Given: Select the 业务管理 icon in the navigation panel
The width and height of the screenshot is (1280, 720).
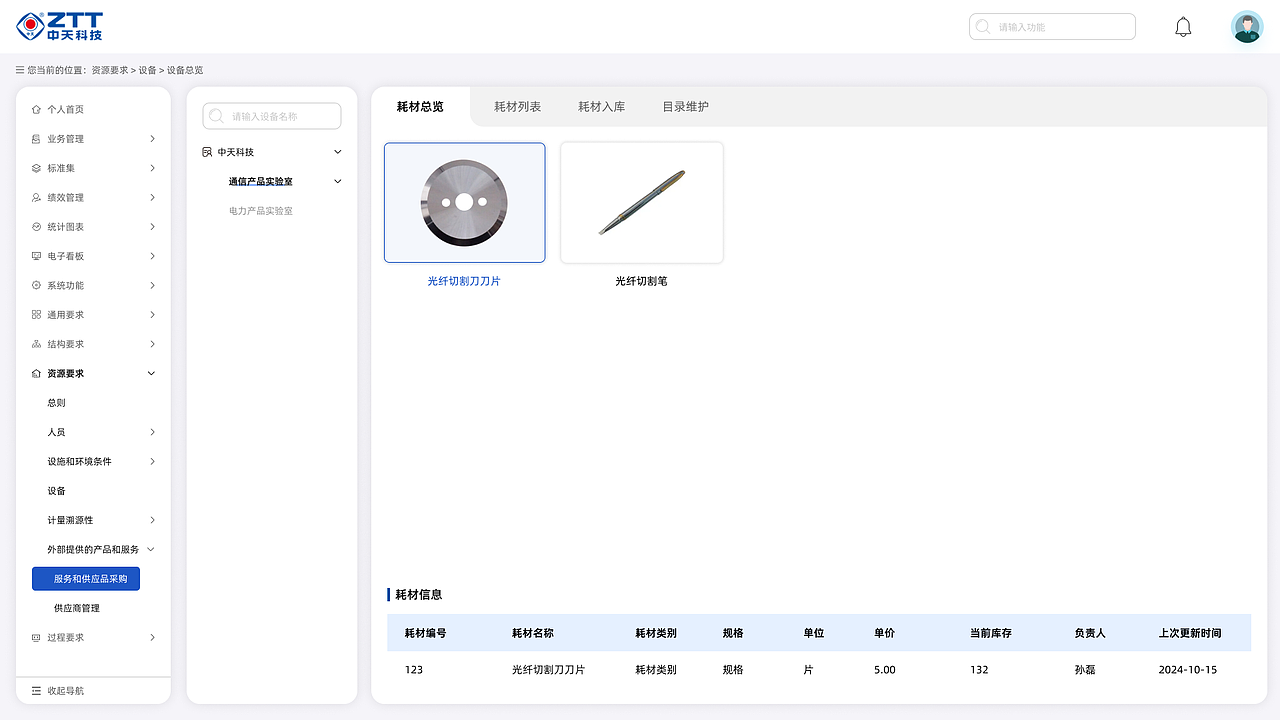Looking at the screenshot, I should click(x=37, y=138).
